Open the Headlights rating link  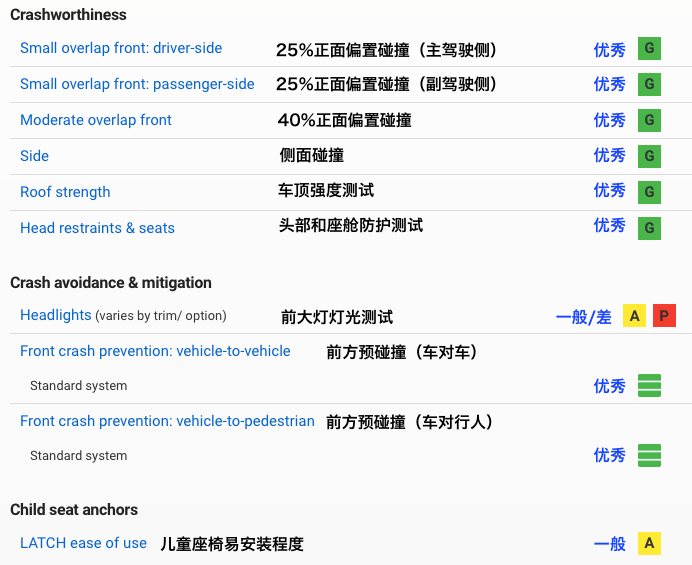pos(56,315)
